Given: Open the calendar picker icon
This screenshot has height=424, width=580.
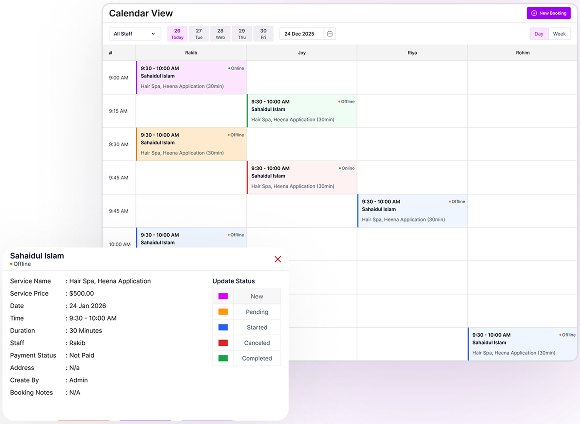Looking at the screenshot, I should tap(330, 34).
